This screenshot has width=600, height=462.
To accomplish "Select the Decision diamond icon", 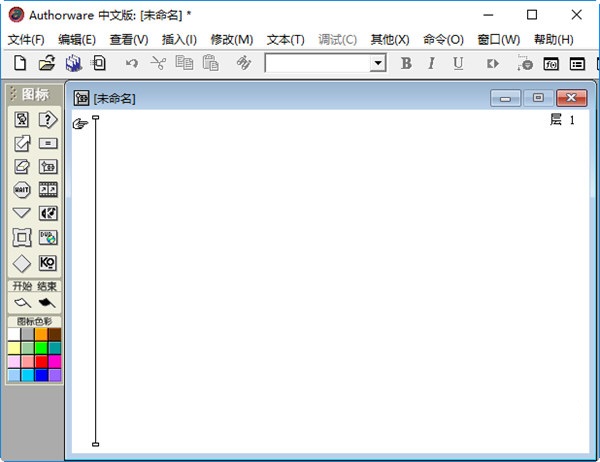I will (x=21, y=263).
